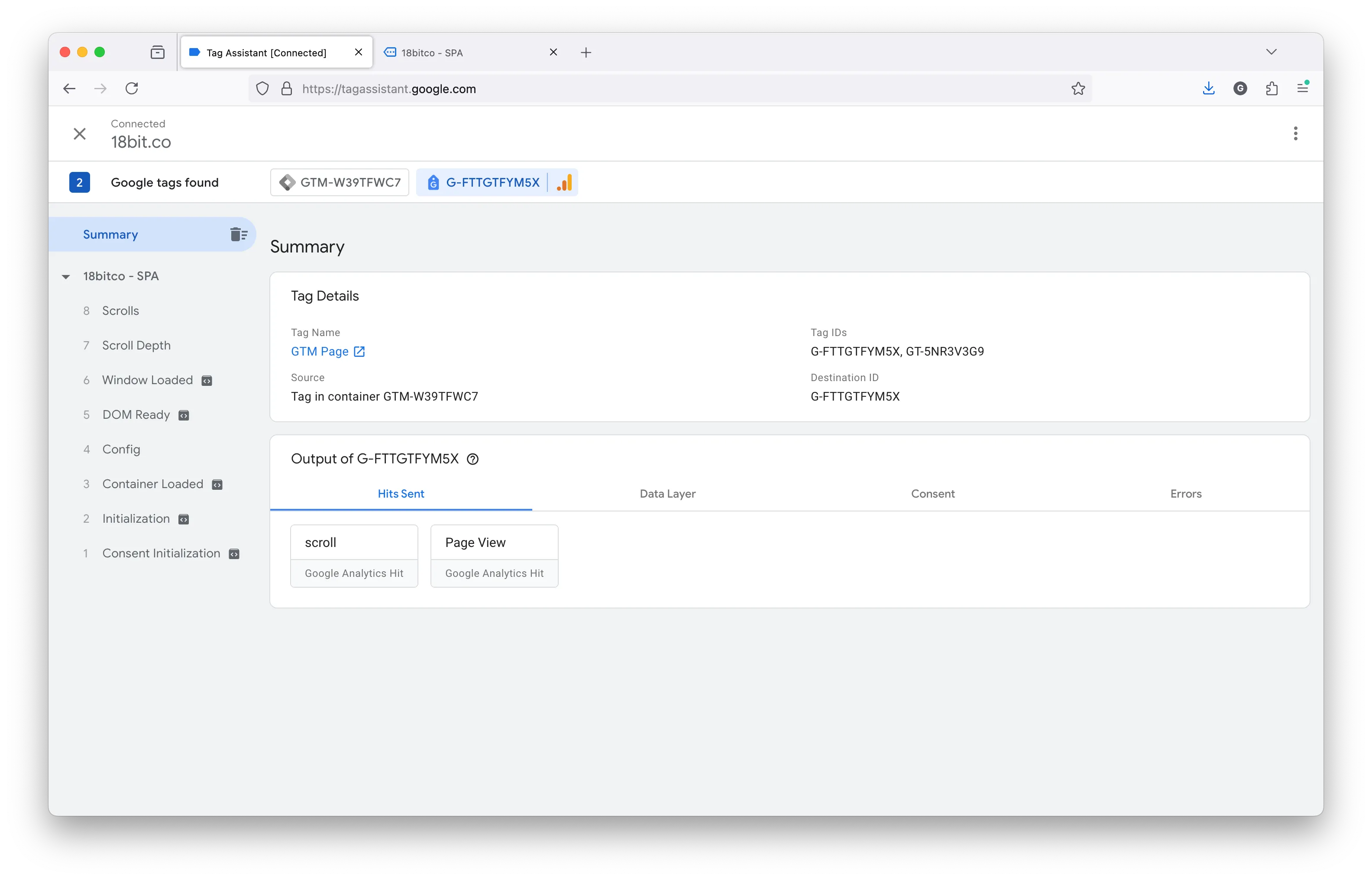The width and height of the screenshot is (1372, 880).
Task: Bookmark this page with the star icon
Action: 1078,89
